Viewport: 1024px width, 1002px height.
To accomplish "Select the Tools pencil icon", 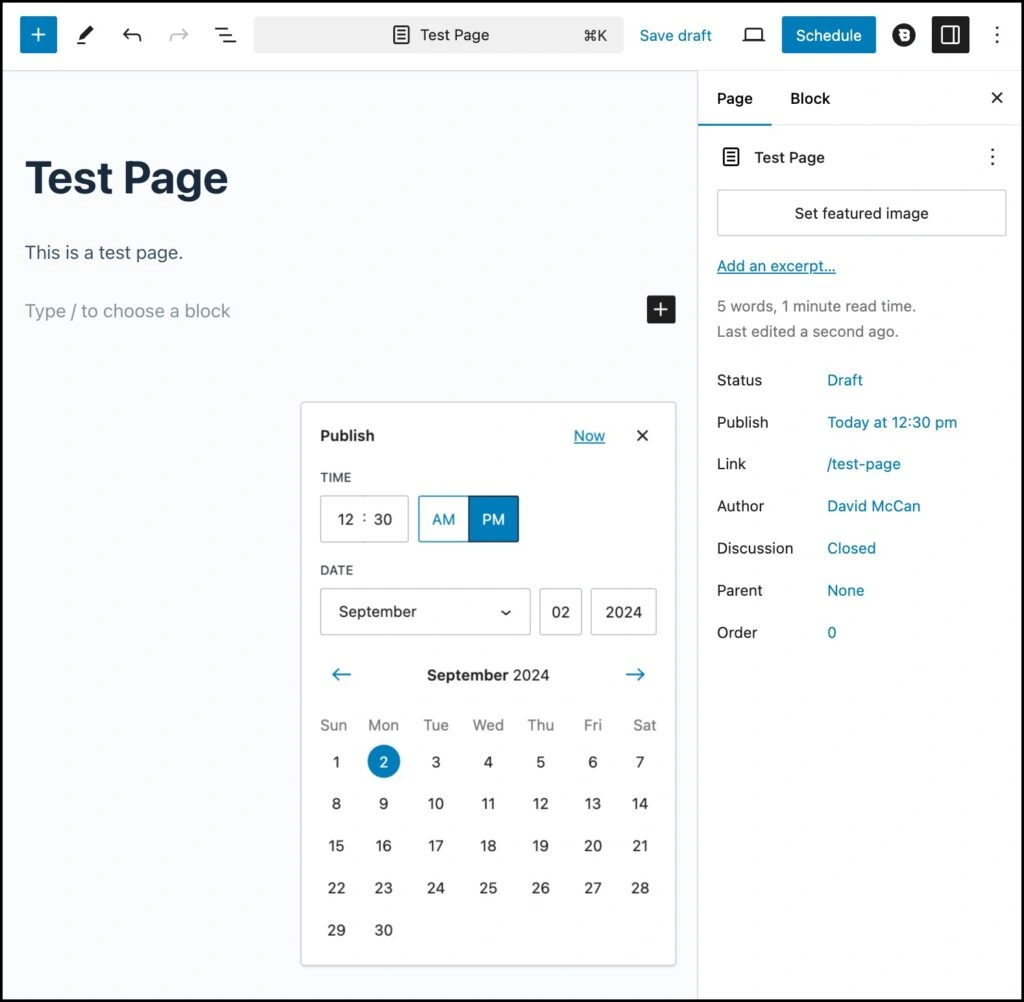I will tap(84, 34).
